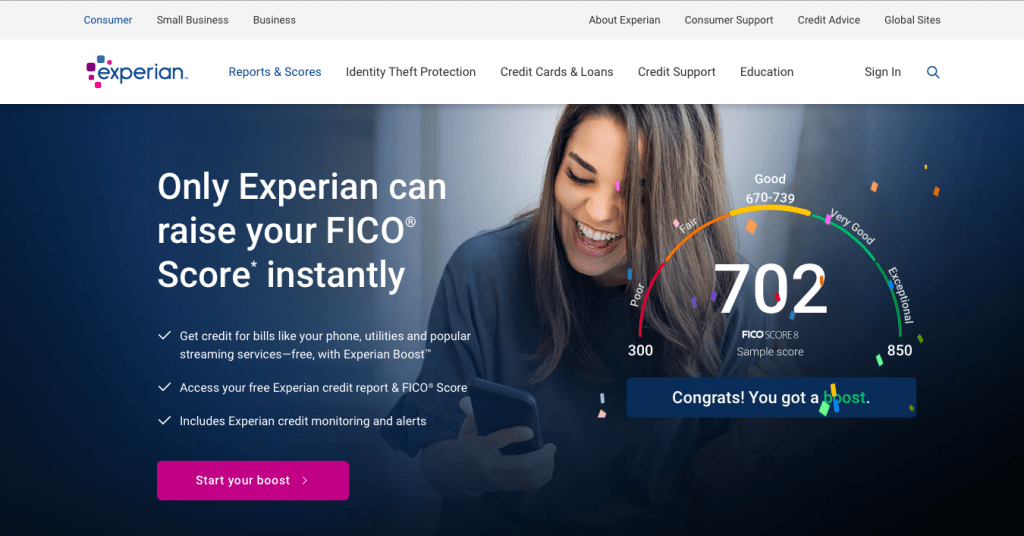Click the 702 FICO score number
Image resolution: width=1024 pixels, height=536 pixels.
[x=771, y=289]
